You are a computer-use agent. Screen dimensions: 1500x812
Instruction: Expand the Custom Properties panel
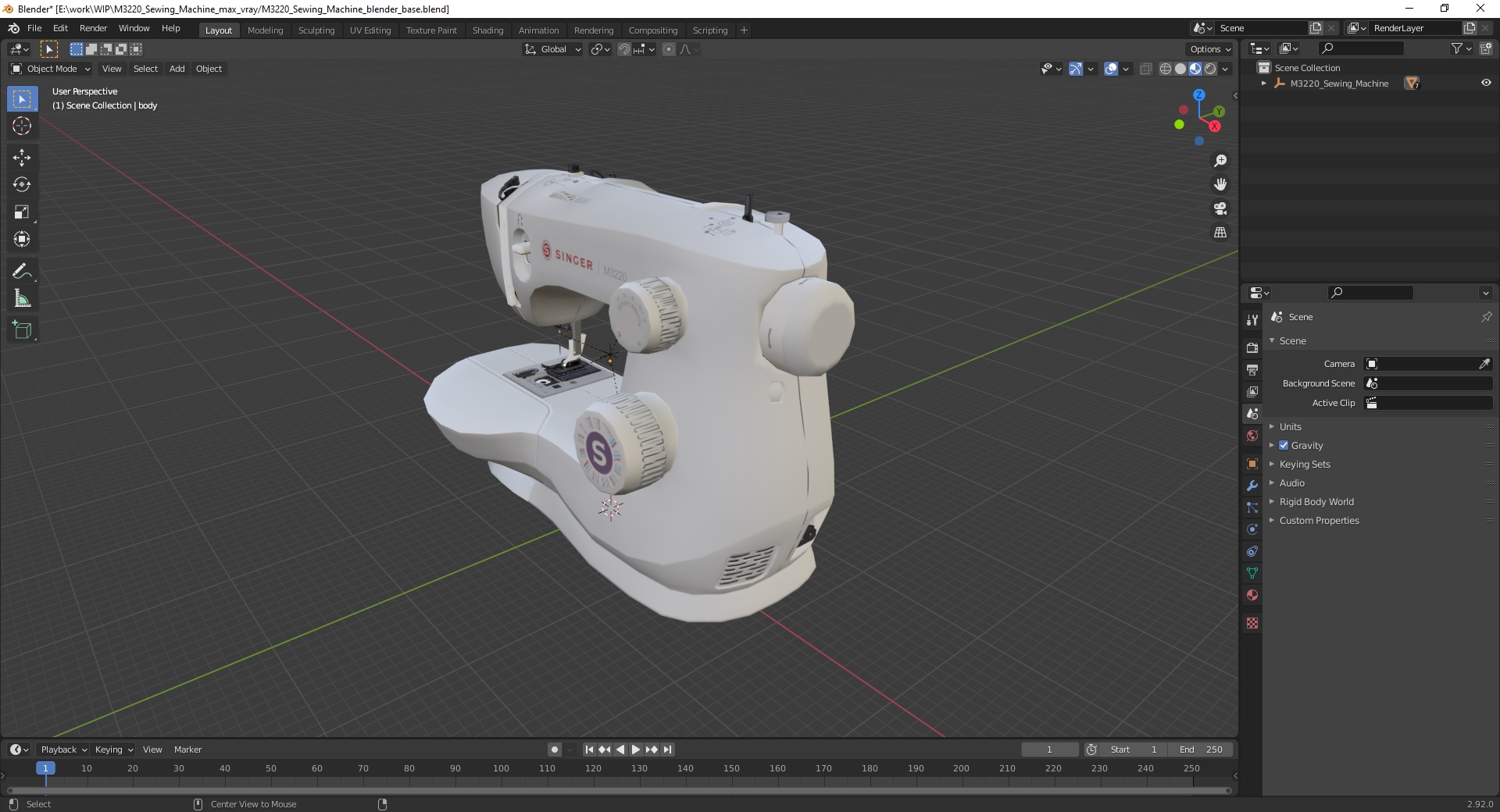coord(1319,520)
